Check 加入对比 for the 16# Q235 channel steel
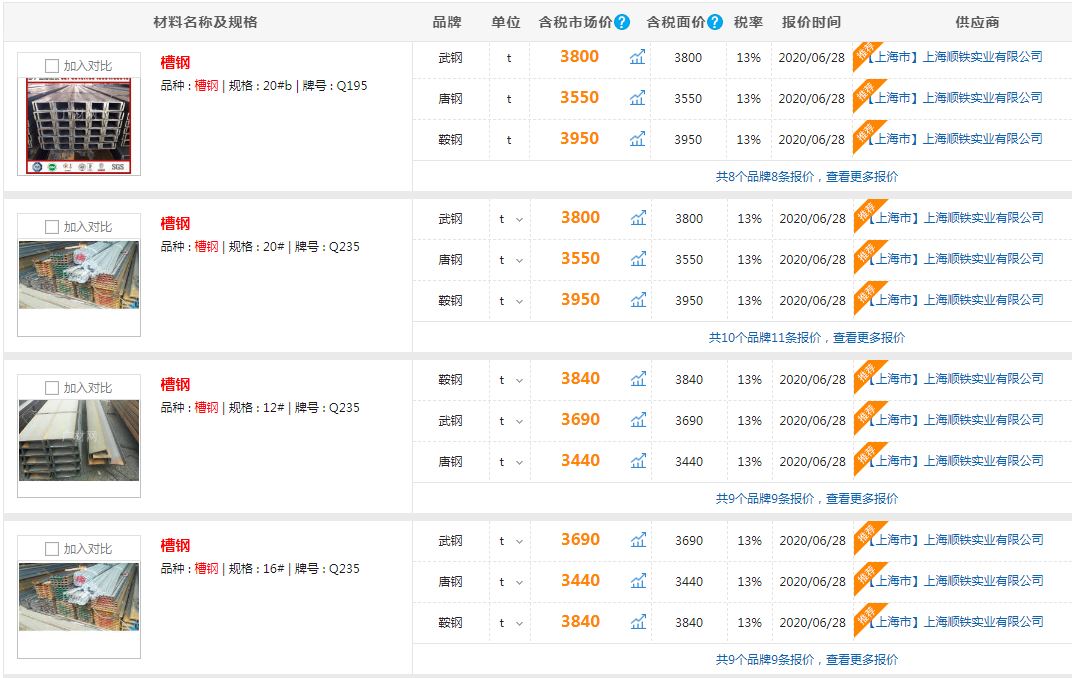Screen dimensions: 1072x678 (52, 549)
